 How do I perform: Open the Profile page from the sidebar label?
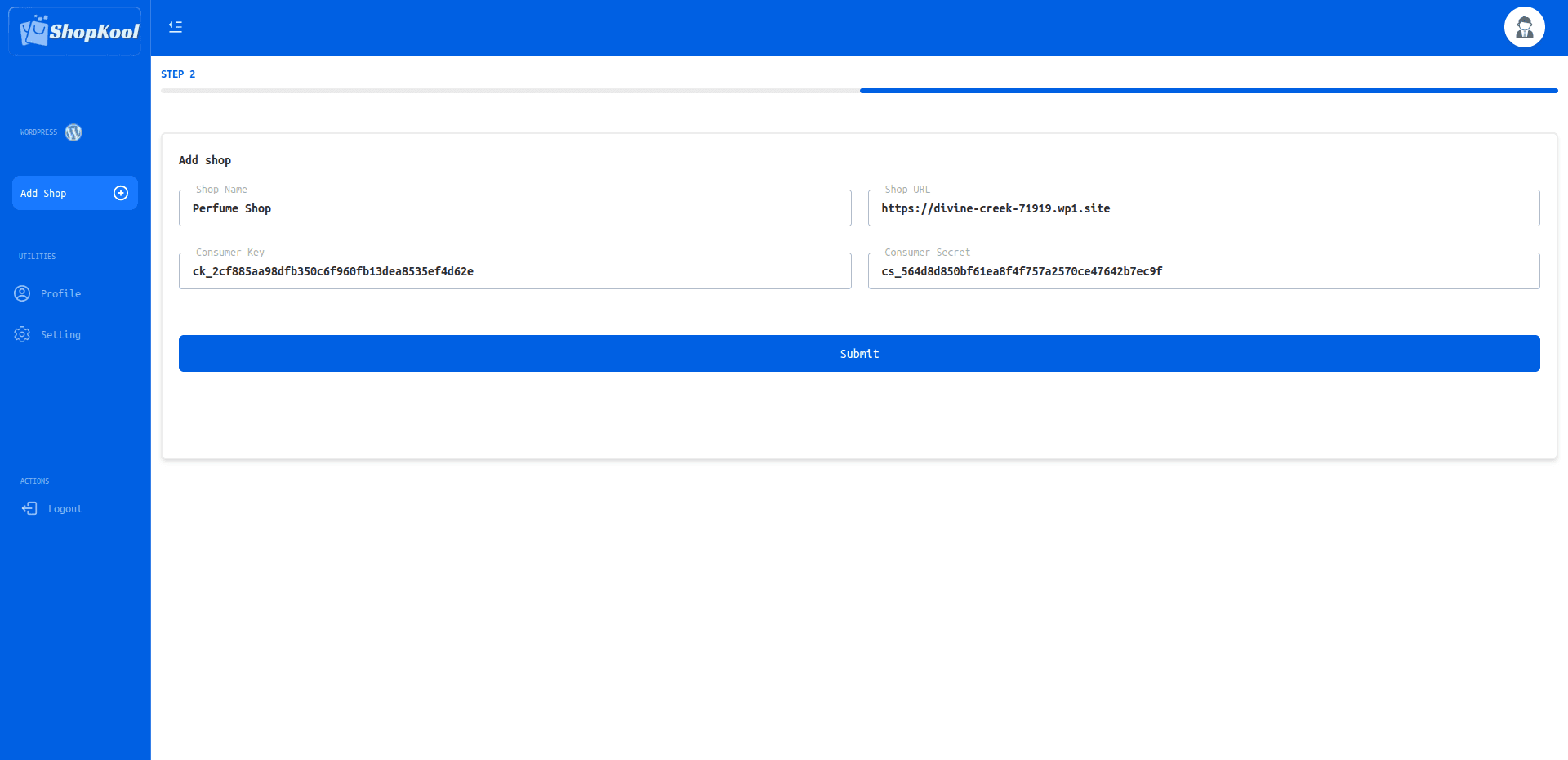61,294
